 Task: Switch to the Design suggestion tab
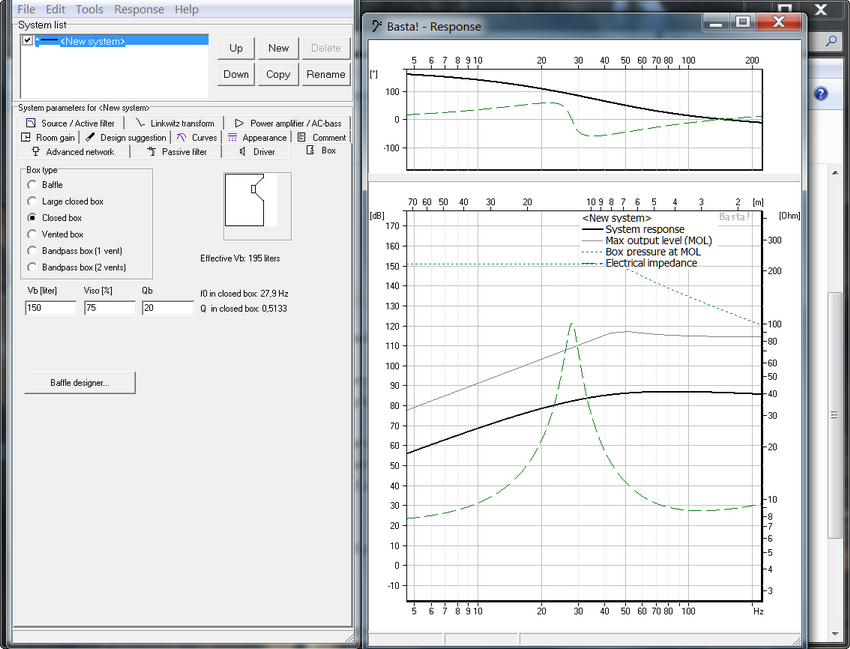[125, 137]
